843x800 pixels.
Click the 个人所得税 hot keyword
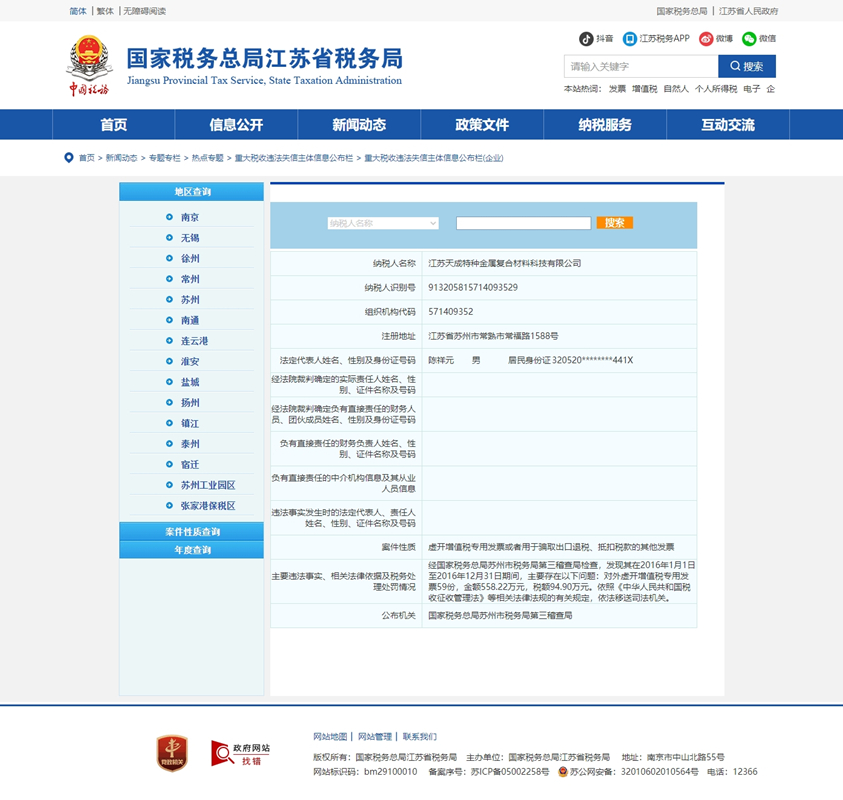716,89
